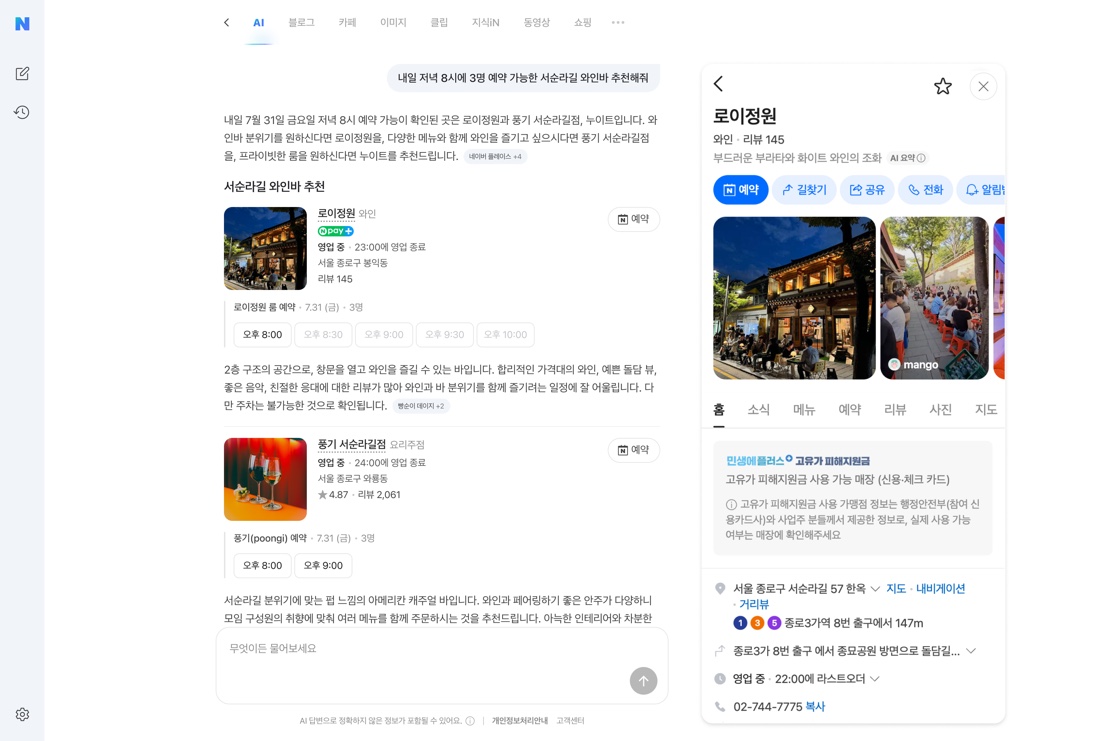This screenshot has width=1112, height=741.
Task: Bookmark 로이정원 with the star icon
Action: [943, 87]
